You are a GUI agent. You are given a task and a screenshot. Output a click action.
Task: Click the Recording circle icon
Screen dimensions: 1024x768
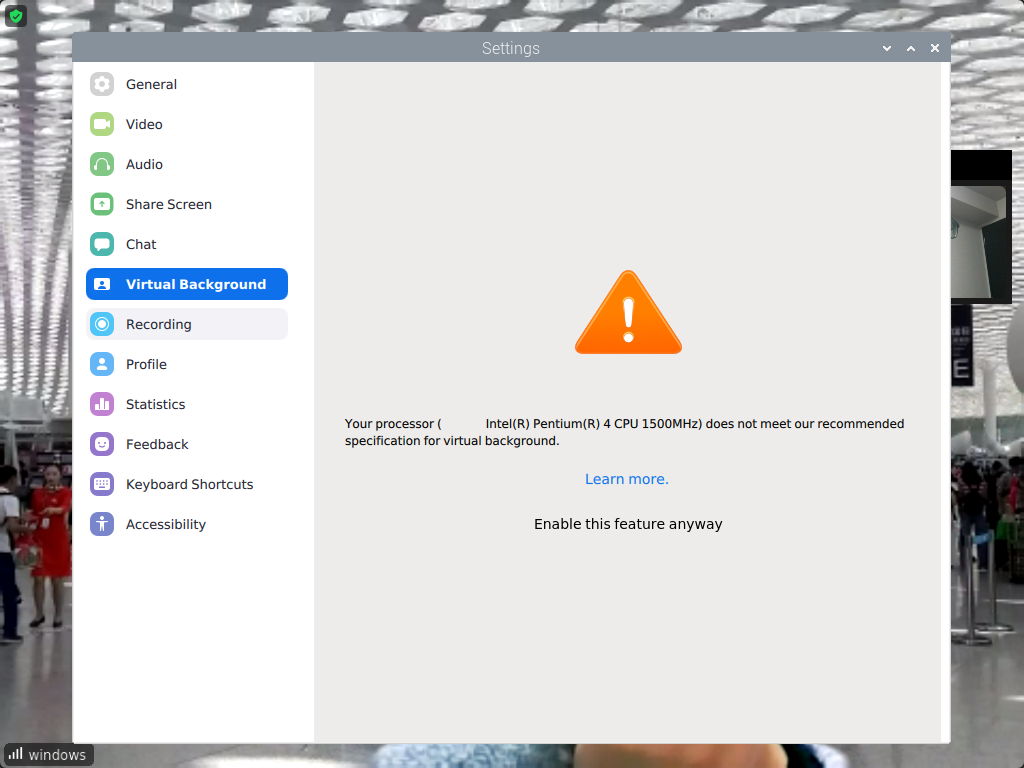102,324
